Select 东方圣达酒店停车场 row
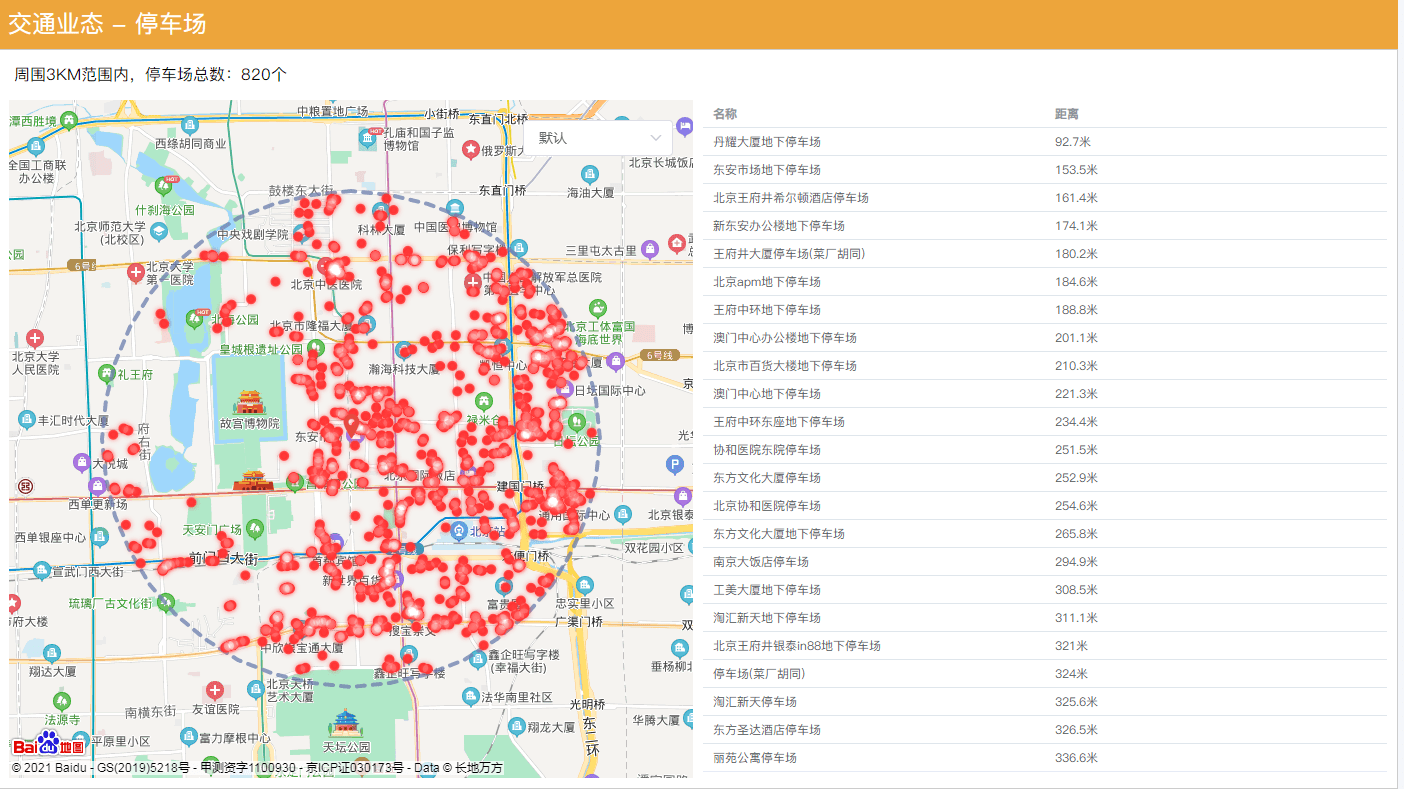 (1044, 730)
